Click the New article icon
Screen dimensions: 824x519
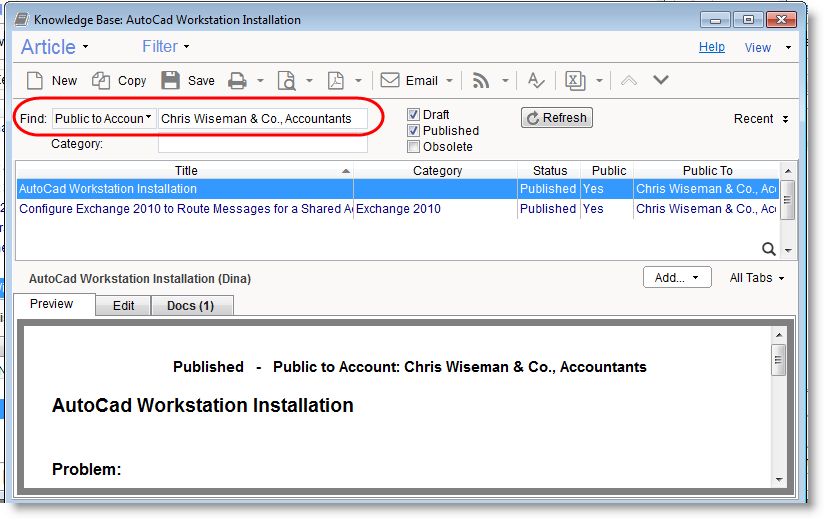35,81
